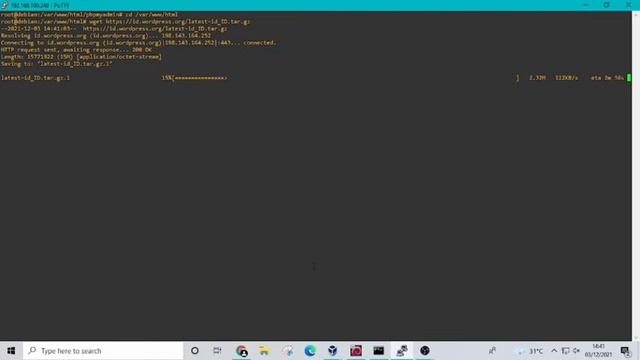640x360 pixels.
Task: Click the 'HTTP request sent' line
Action: pyautogui.click(x=76, y=50)
